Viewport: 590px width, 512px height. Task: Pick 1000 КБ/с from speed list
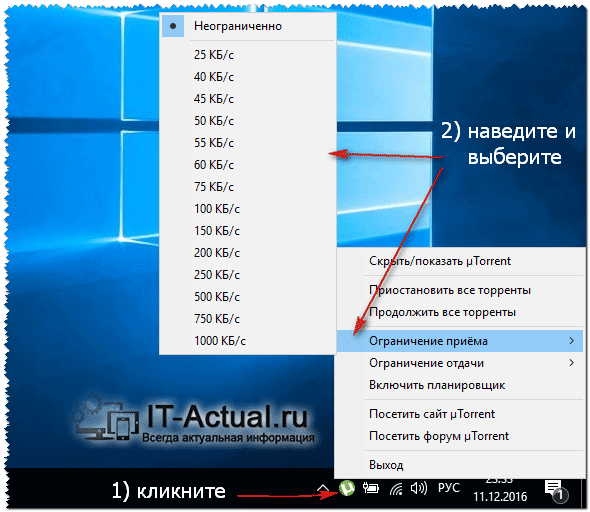[248, 341]
